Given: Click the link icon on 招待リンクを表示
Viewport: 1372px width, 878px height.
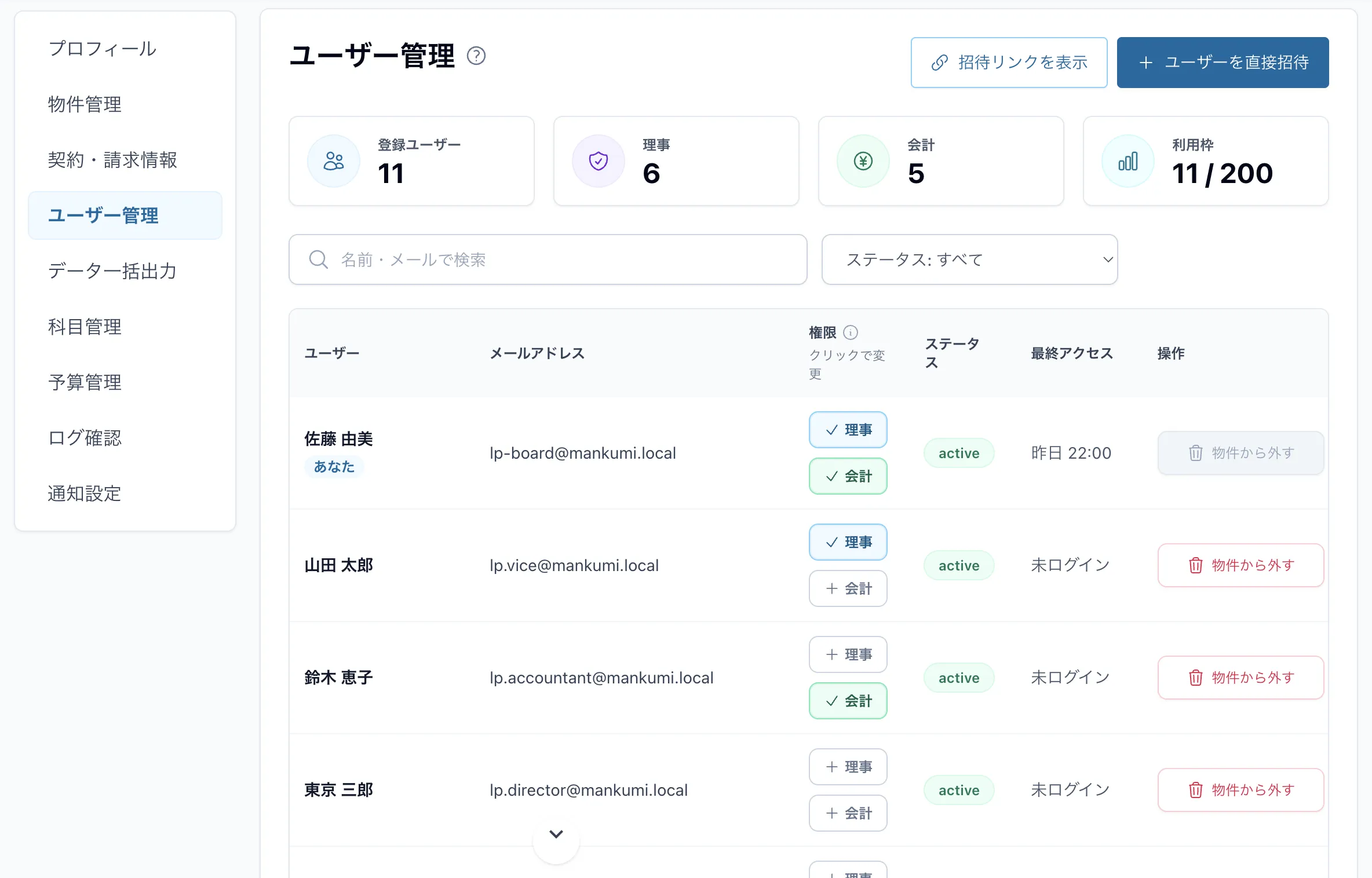Looking at the screenshot, I should click(x=940, y=63).
